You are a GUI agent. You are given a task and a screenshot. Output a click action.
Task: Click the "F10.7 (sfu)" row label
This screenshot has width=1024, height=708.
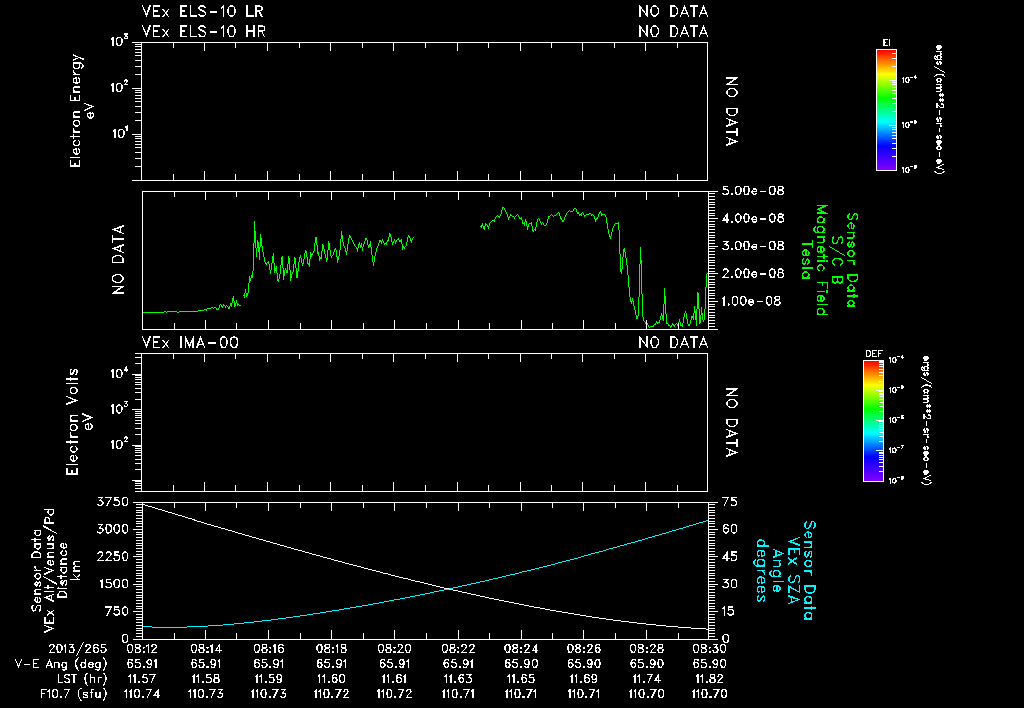72,694
